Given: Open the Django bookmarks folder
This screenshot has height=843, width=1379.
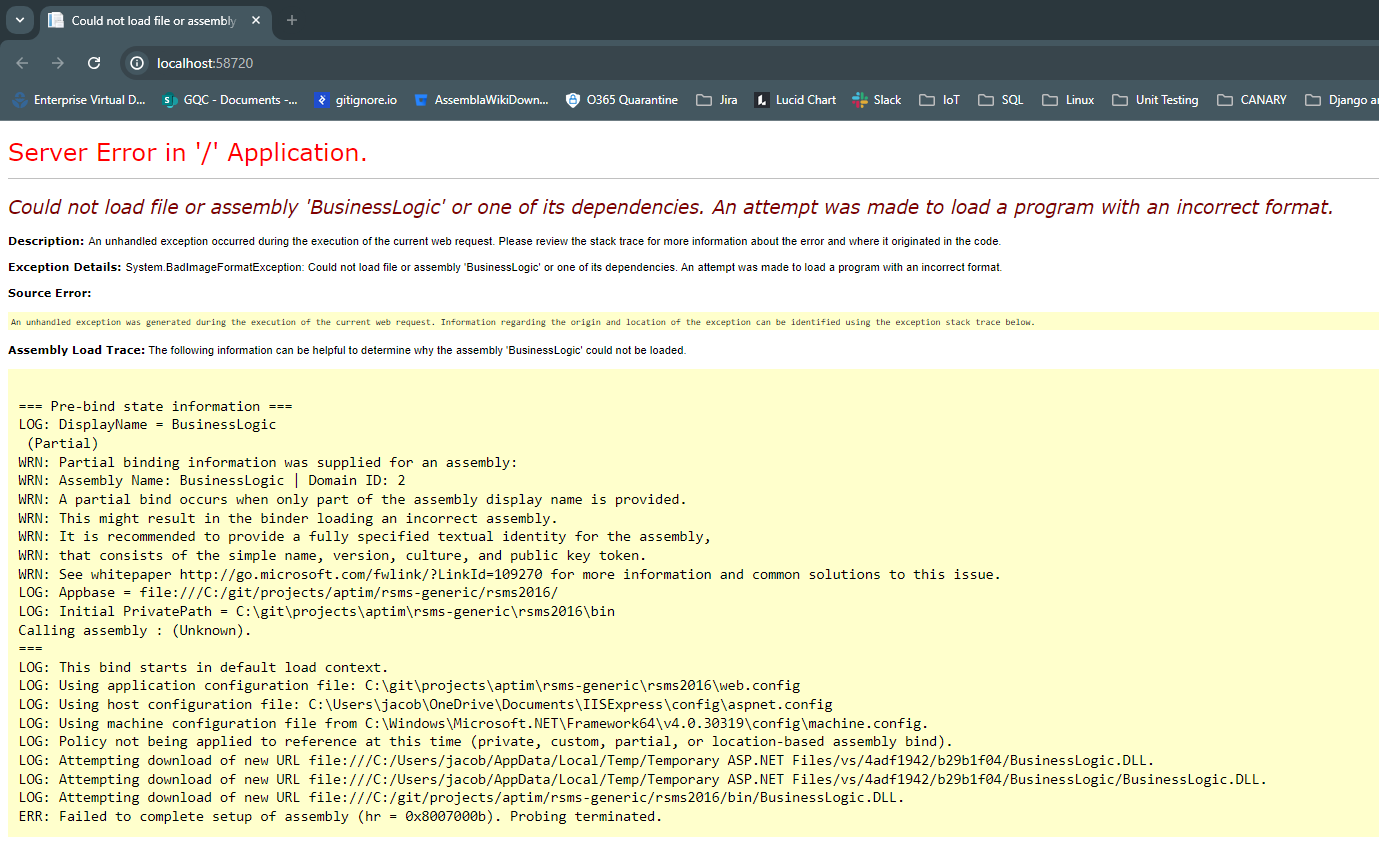Looking at the screenshot, I should (x=1340, y=100).
